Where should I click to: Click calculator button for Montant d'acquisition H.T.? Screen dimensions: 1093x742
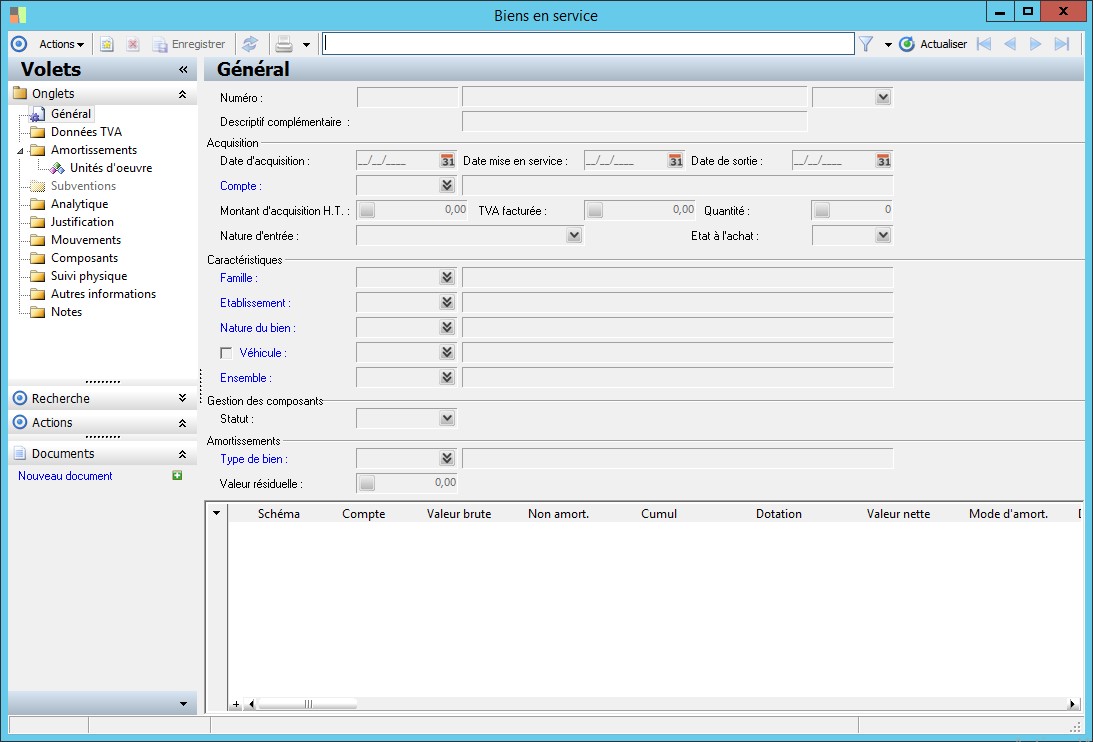[x=367, y=210]
